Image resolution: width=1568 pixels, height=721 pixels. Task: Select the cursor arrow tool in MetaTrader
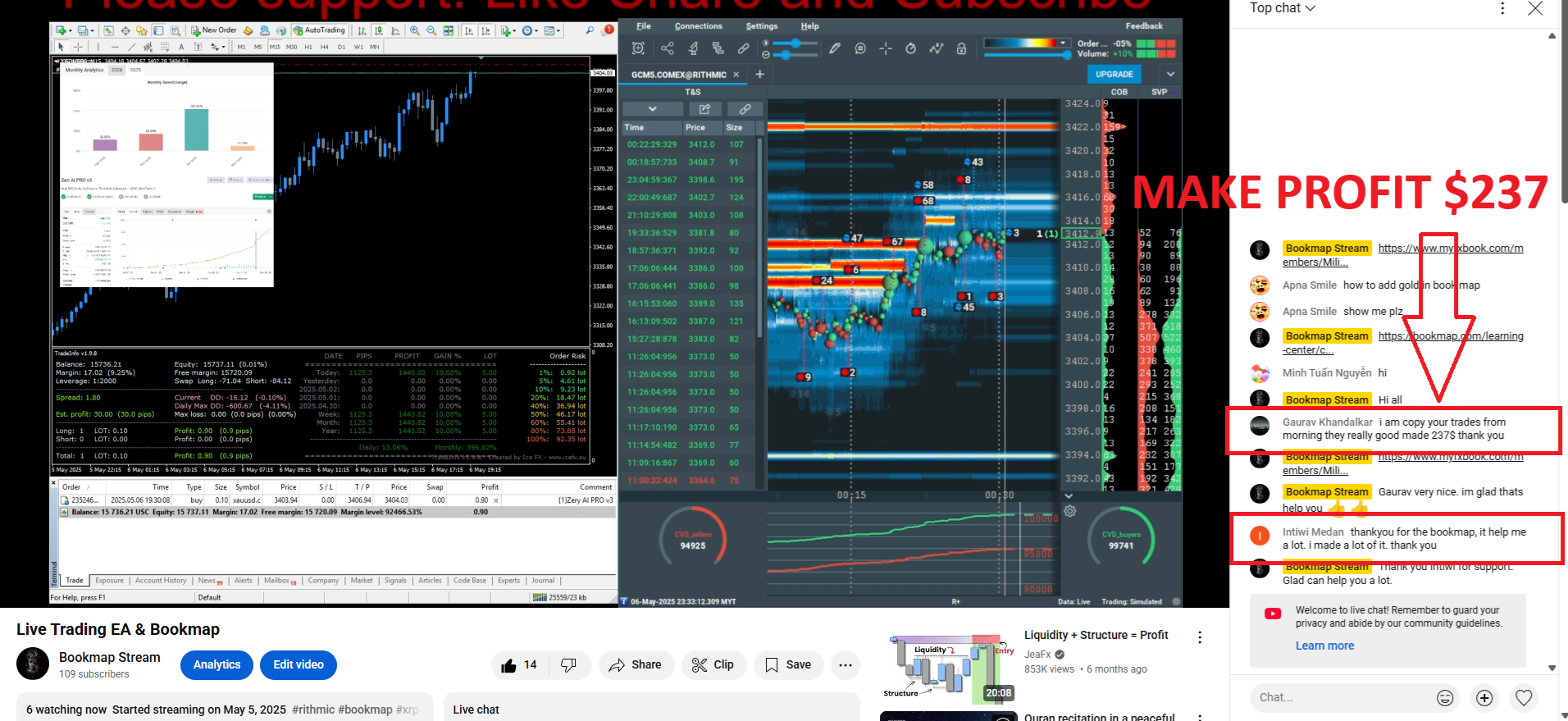coord(61,47)
